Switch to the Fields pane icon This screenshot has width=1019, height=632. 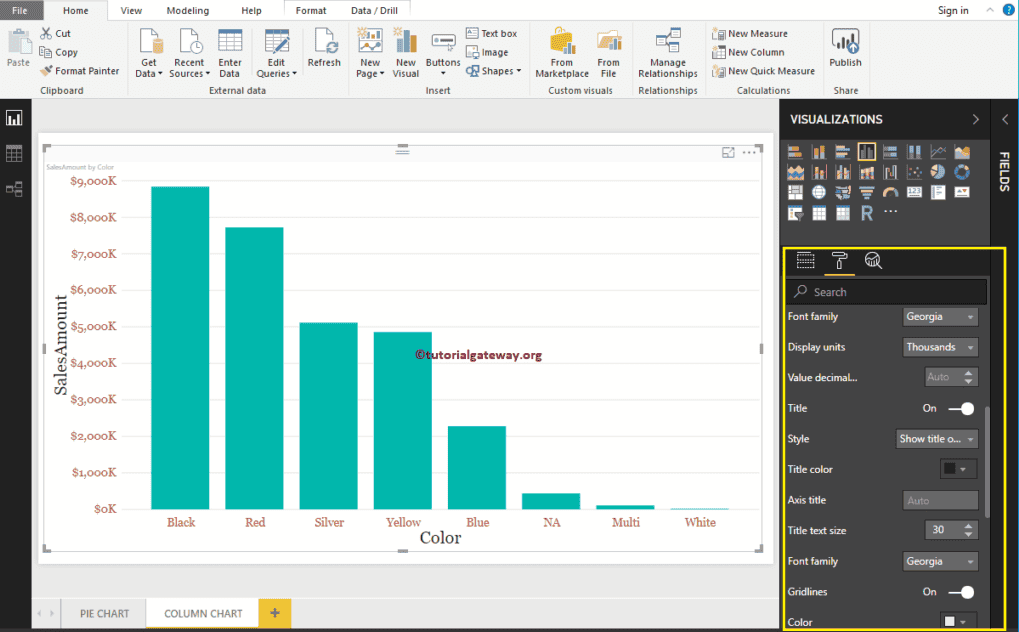tap(805, 261)
